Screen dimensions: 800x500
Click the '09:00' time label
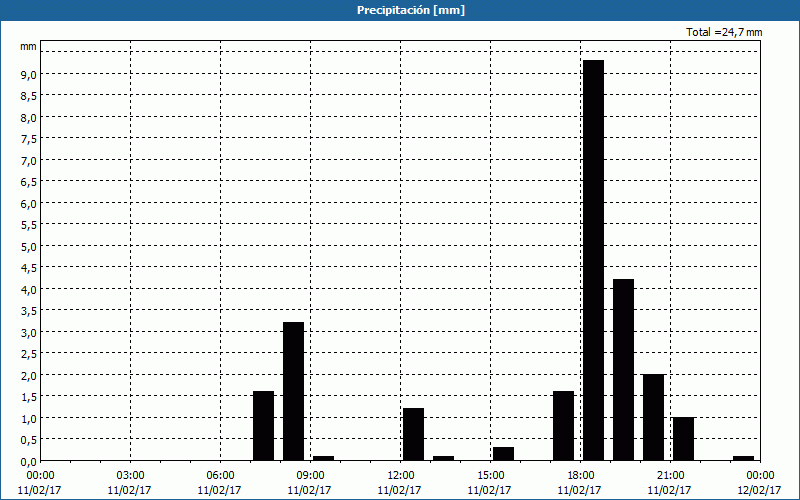click(310, 476)
